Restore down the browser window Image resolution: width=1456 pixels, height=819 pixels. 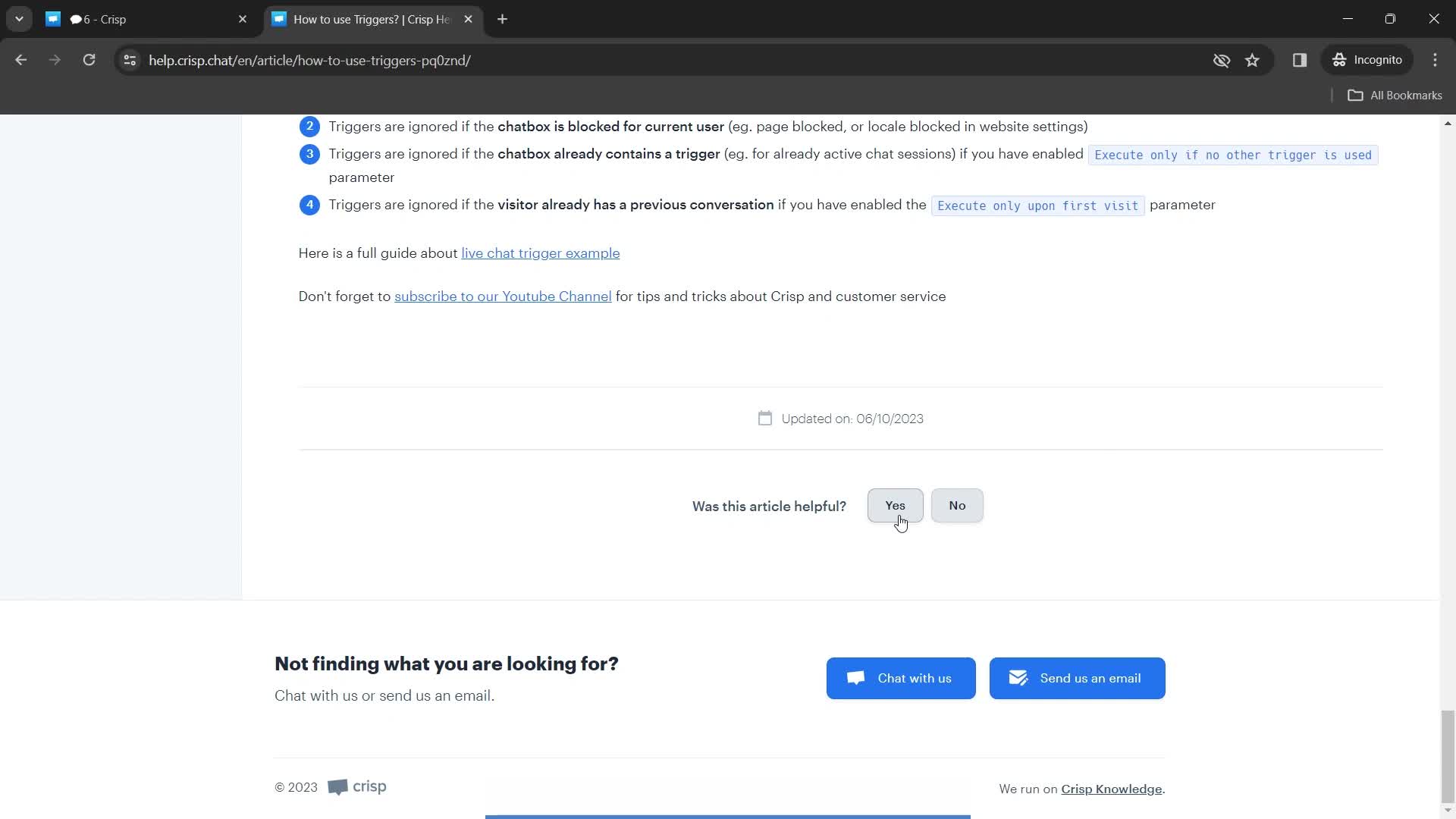coord(1390,19)
